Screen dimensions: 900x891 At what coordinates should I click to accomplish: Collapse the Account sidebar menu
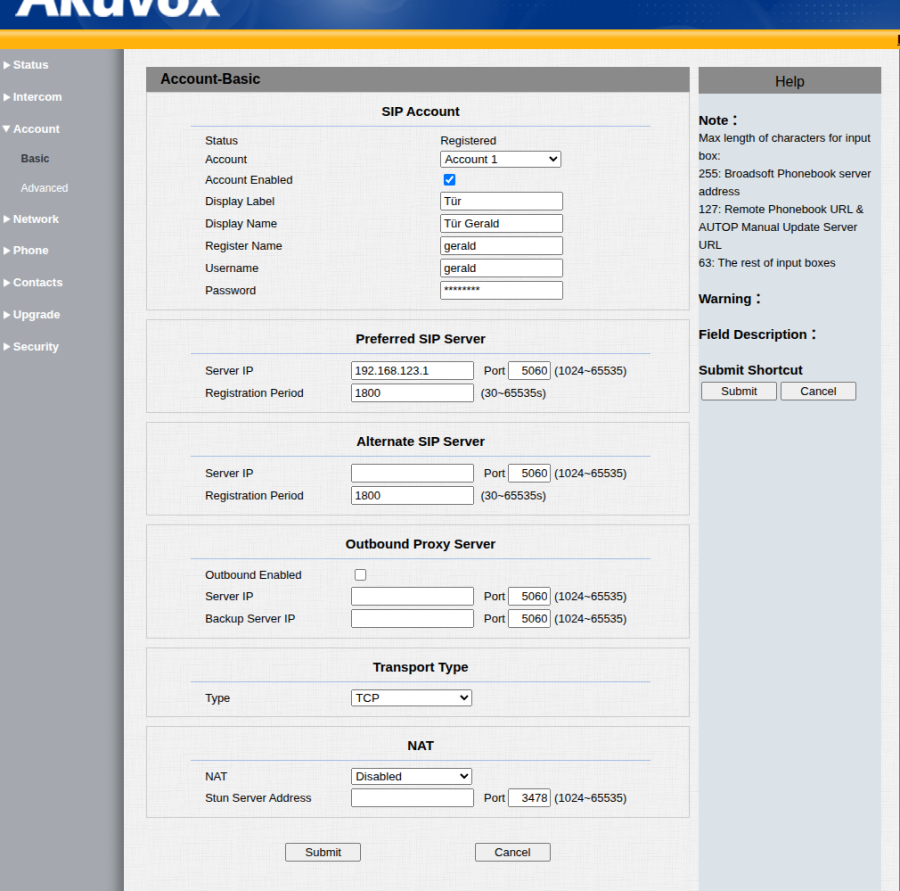coord(32,129)
